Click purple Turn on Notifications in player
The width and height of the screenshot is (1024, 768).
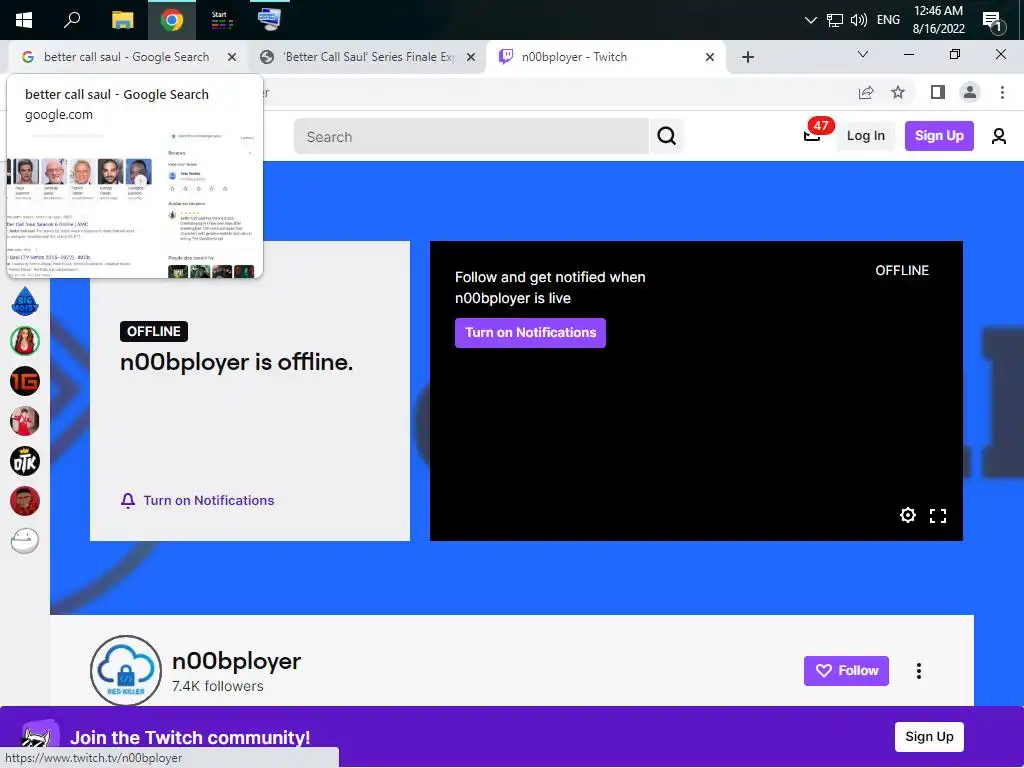(530, 333)
